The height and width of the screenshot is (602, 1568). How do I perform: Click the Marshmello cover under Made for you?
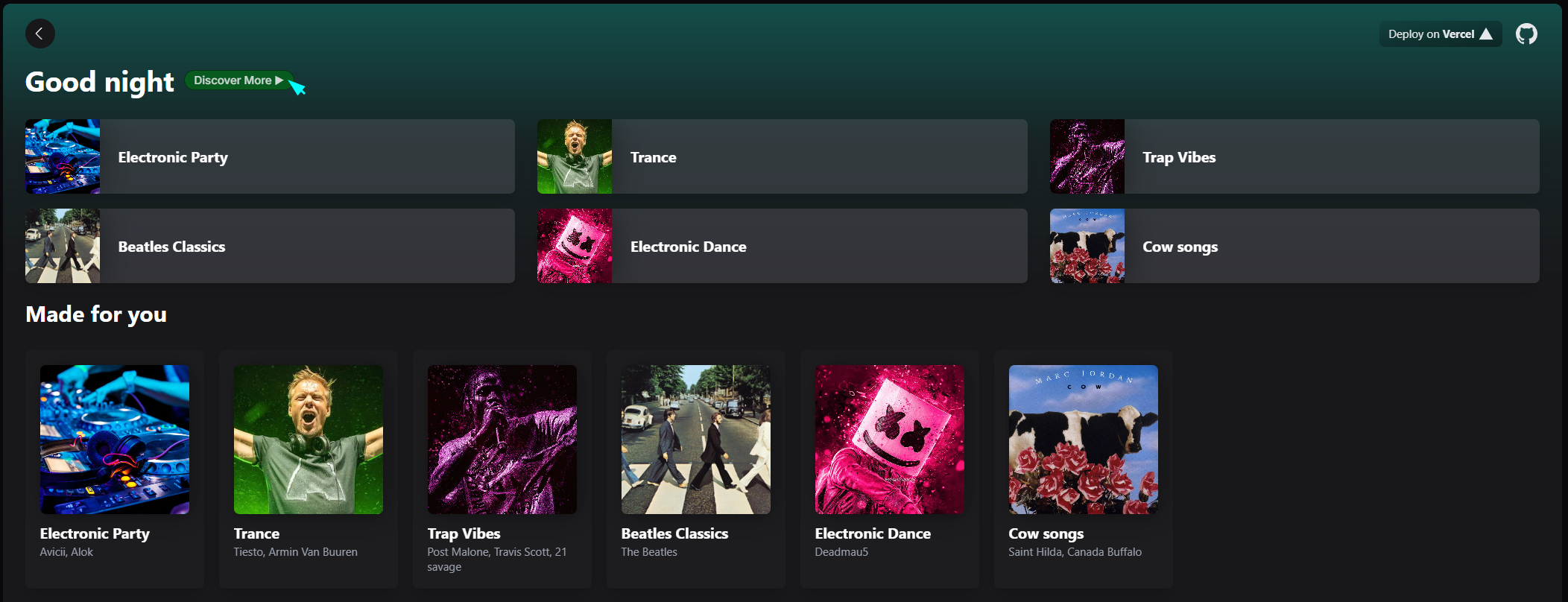[890, 440]
